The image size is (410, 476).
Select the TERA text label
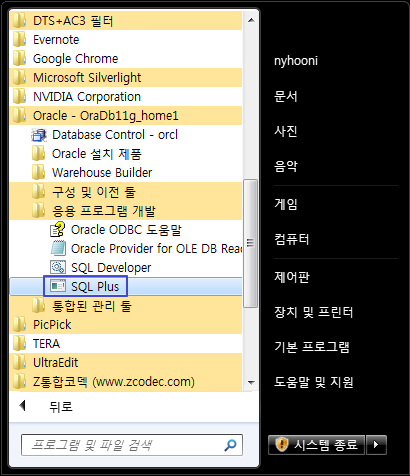46,343
